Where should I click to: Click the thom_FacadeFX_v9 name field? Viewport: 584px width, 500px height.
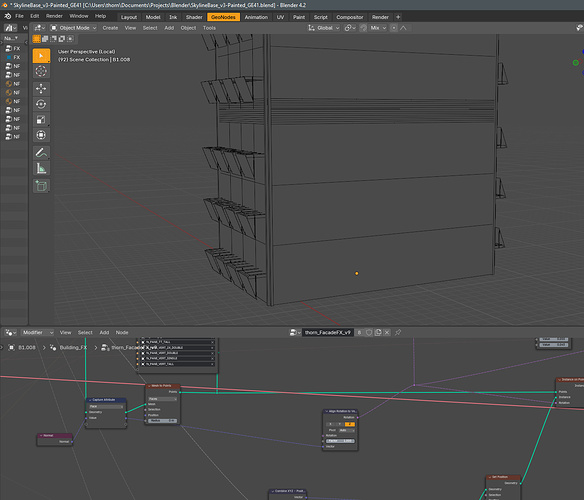point(328,332)
